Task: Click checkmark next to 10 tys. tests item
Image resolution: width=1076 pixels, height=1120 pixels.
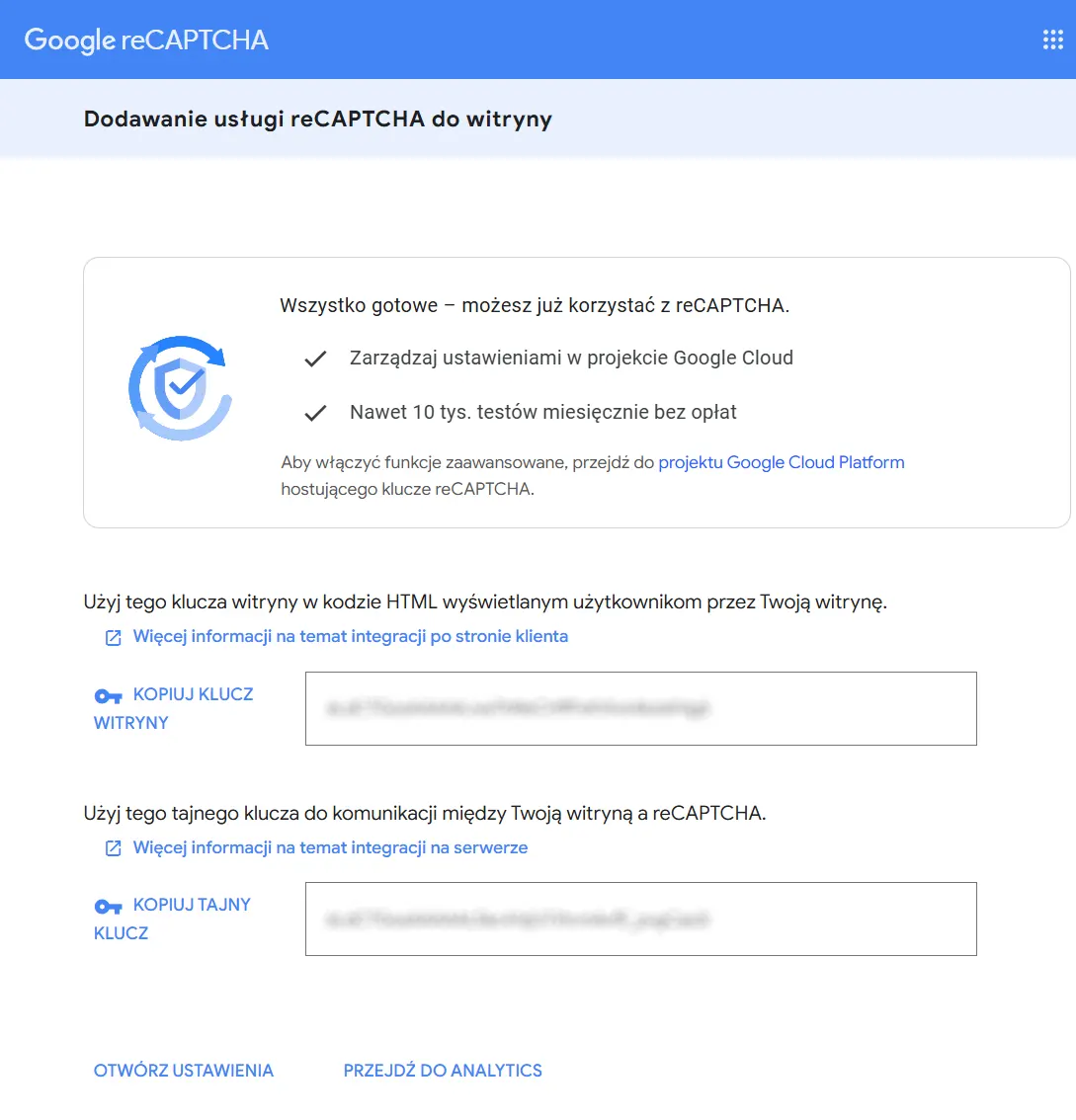Action: 314,412
